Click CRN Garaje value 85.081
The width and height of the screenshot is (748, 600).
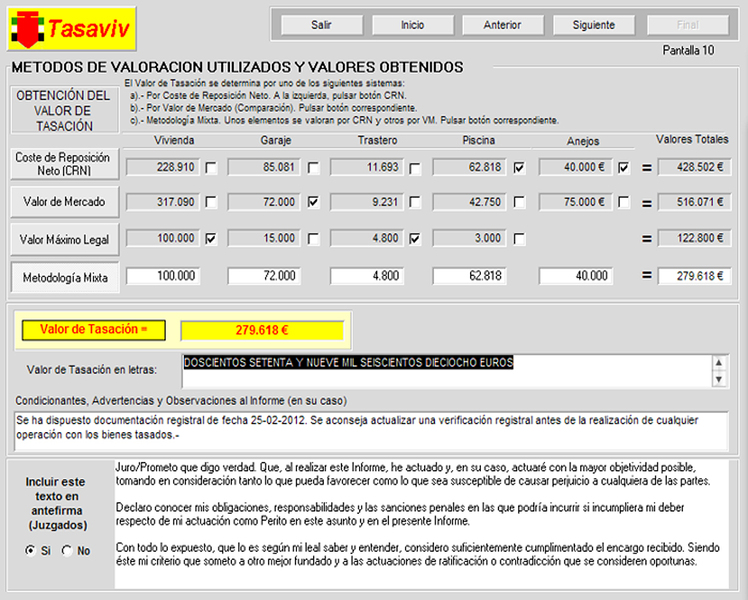point(264,167)
